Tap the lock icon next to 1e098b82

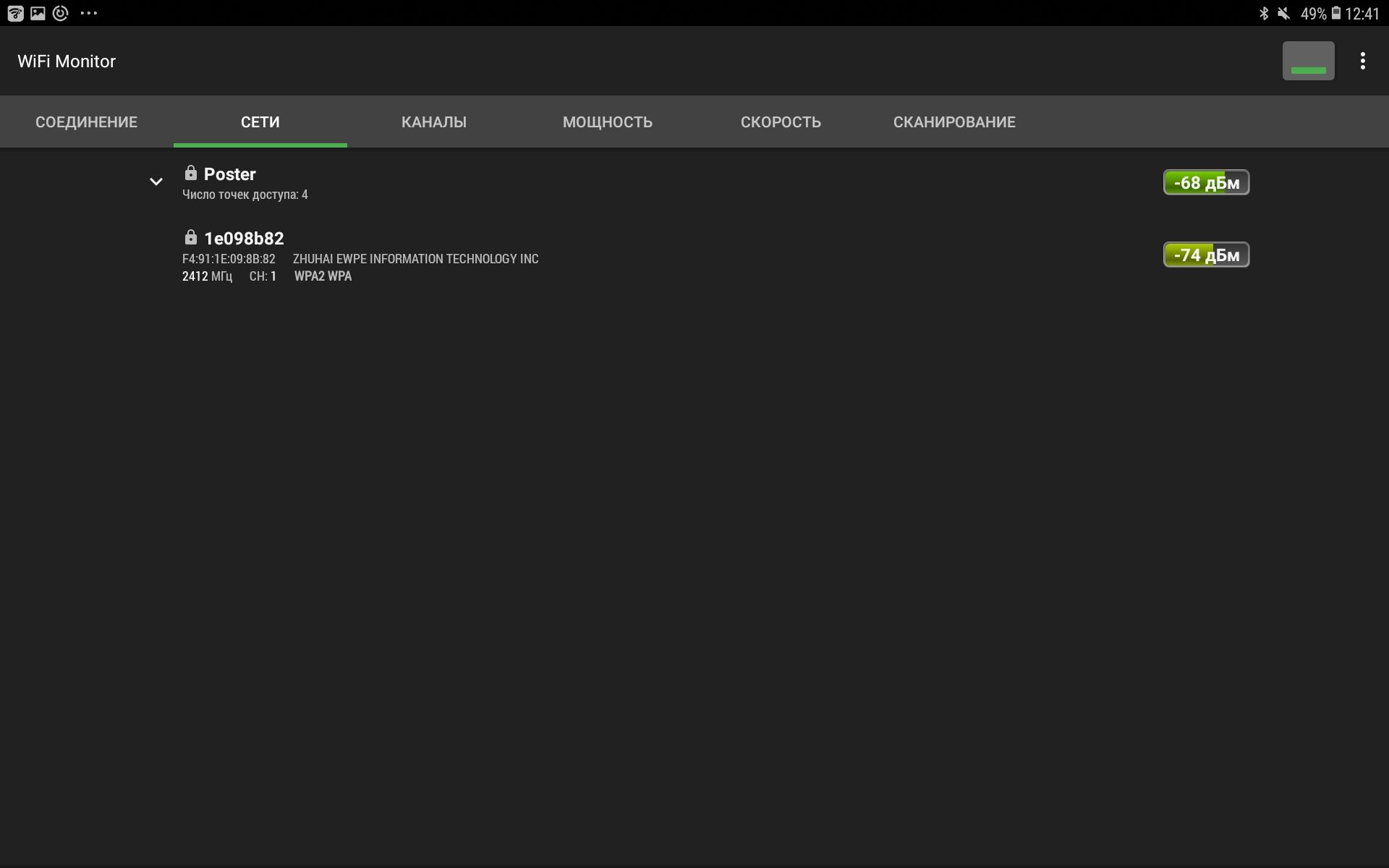point(190,237)
